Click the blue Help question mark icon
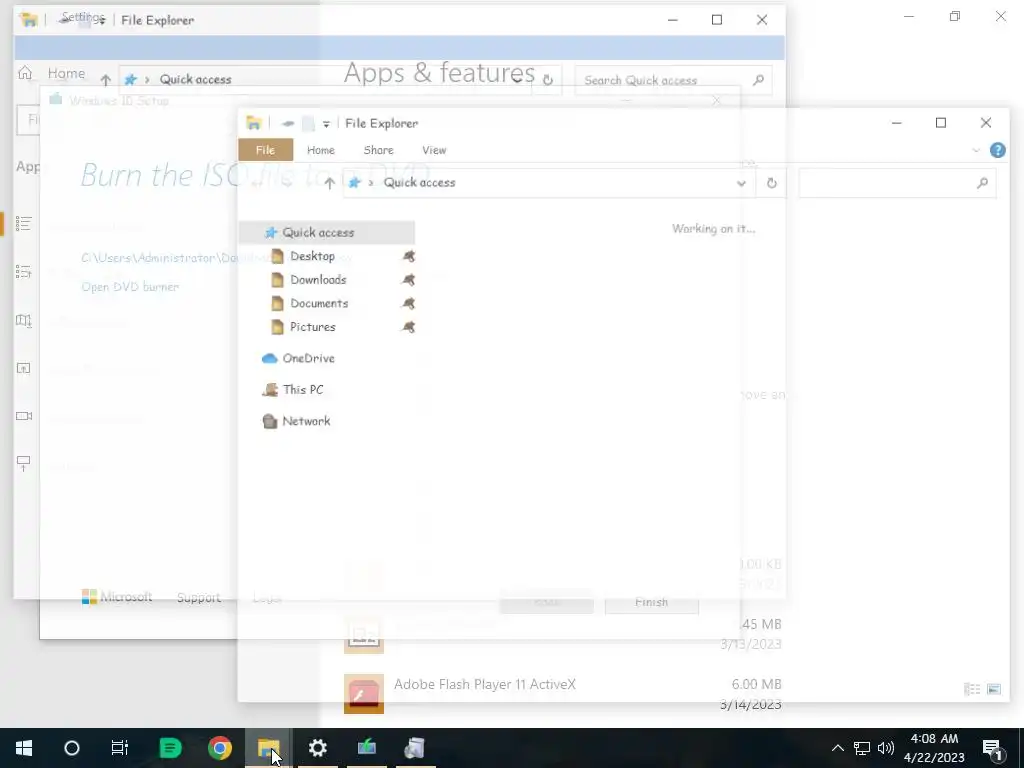 point(997,150)
